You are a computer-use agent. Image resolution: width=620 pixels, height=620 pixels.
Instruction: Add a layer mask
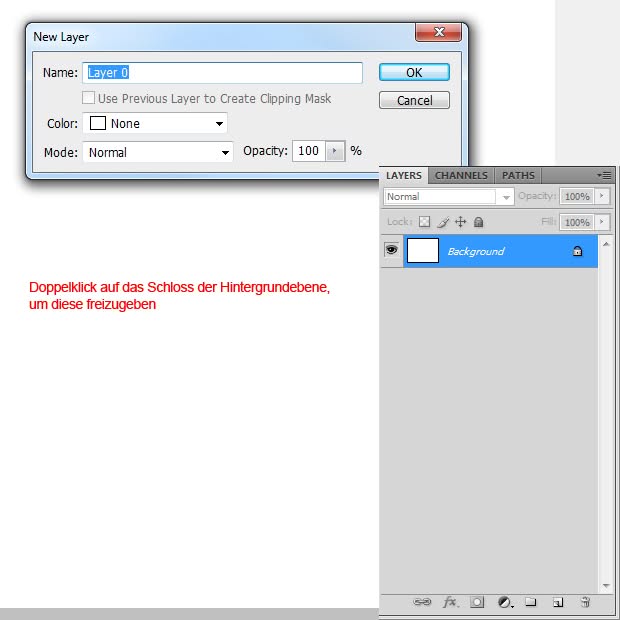pos(477,602)
